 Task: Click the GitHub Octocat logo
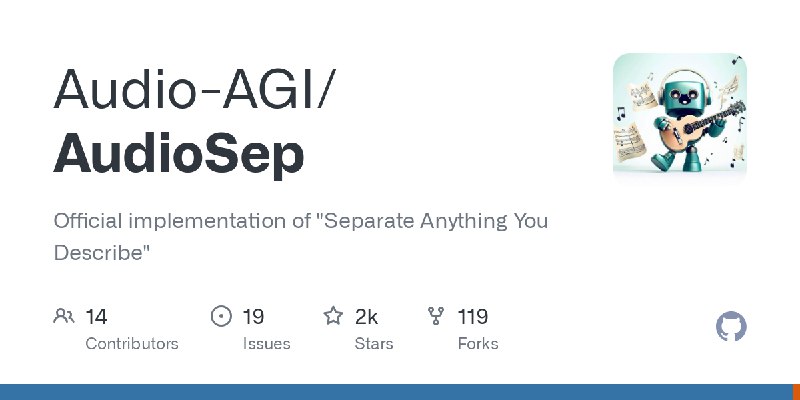coord(731,326)
